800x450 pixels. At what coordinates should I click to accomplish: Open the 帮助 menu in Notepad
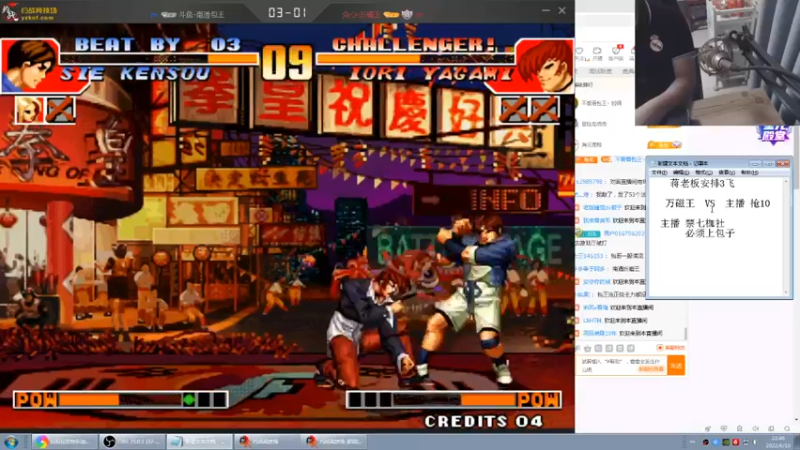pos(749,172)
